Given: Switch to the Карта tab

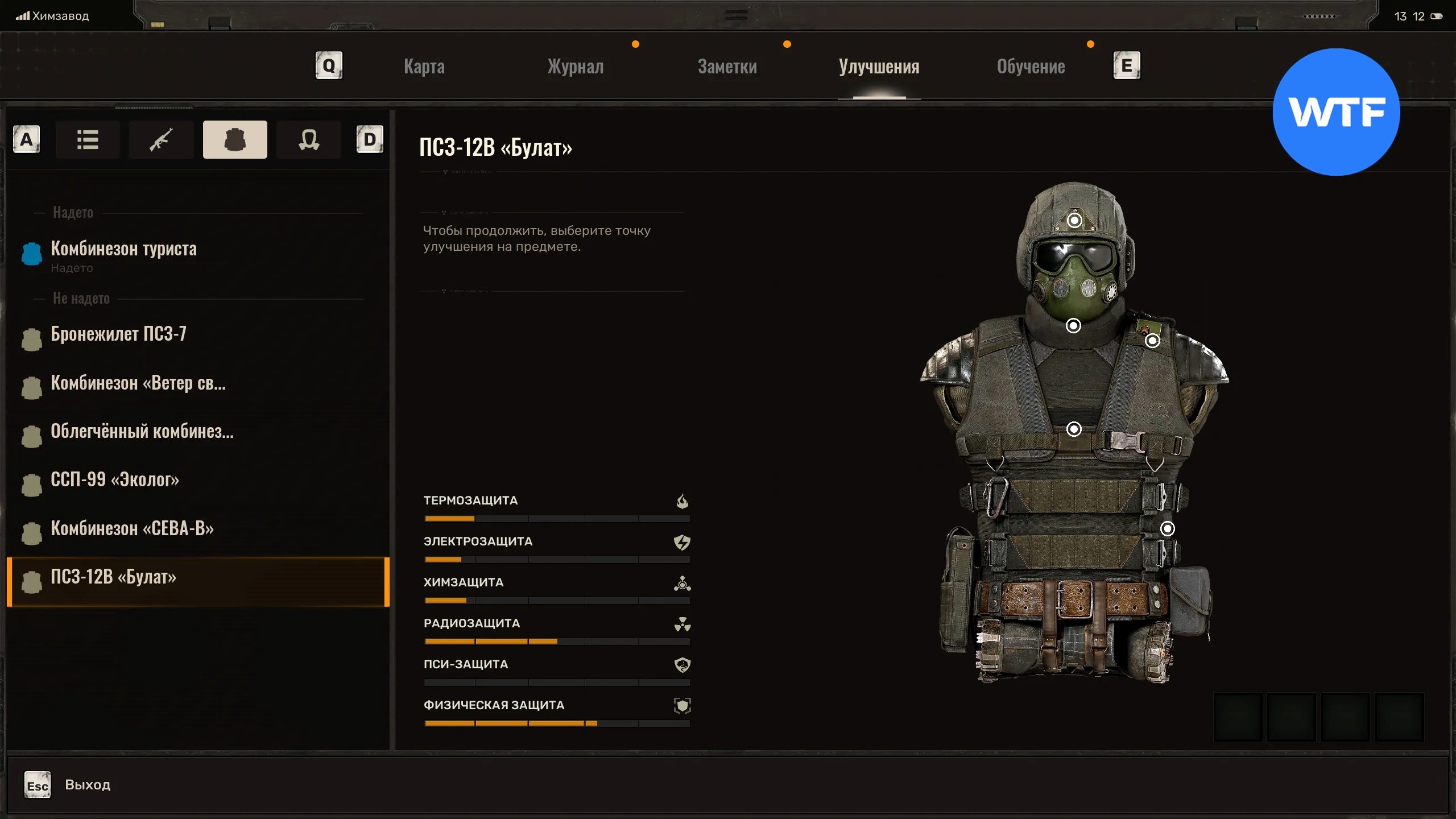Looking at the screenshot, I should coord(424,67).
